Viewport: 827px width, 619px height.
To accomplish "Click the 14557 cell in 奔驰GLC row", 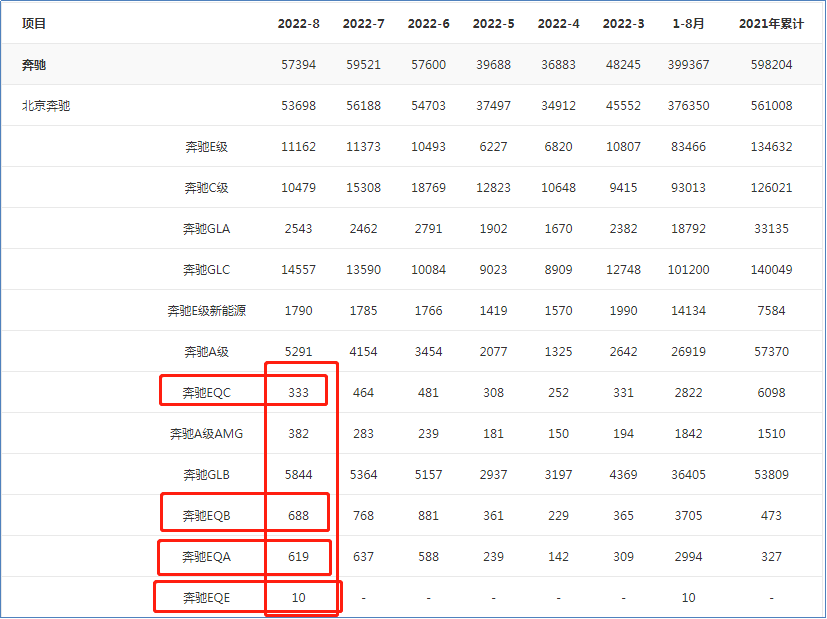I will [x=299, y=269].
